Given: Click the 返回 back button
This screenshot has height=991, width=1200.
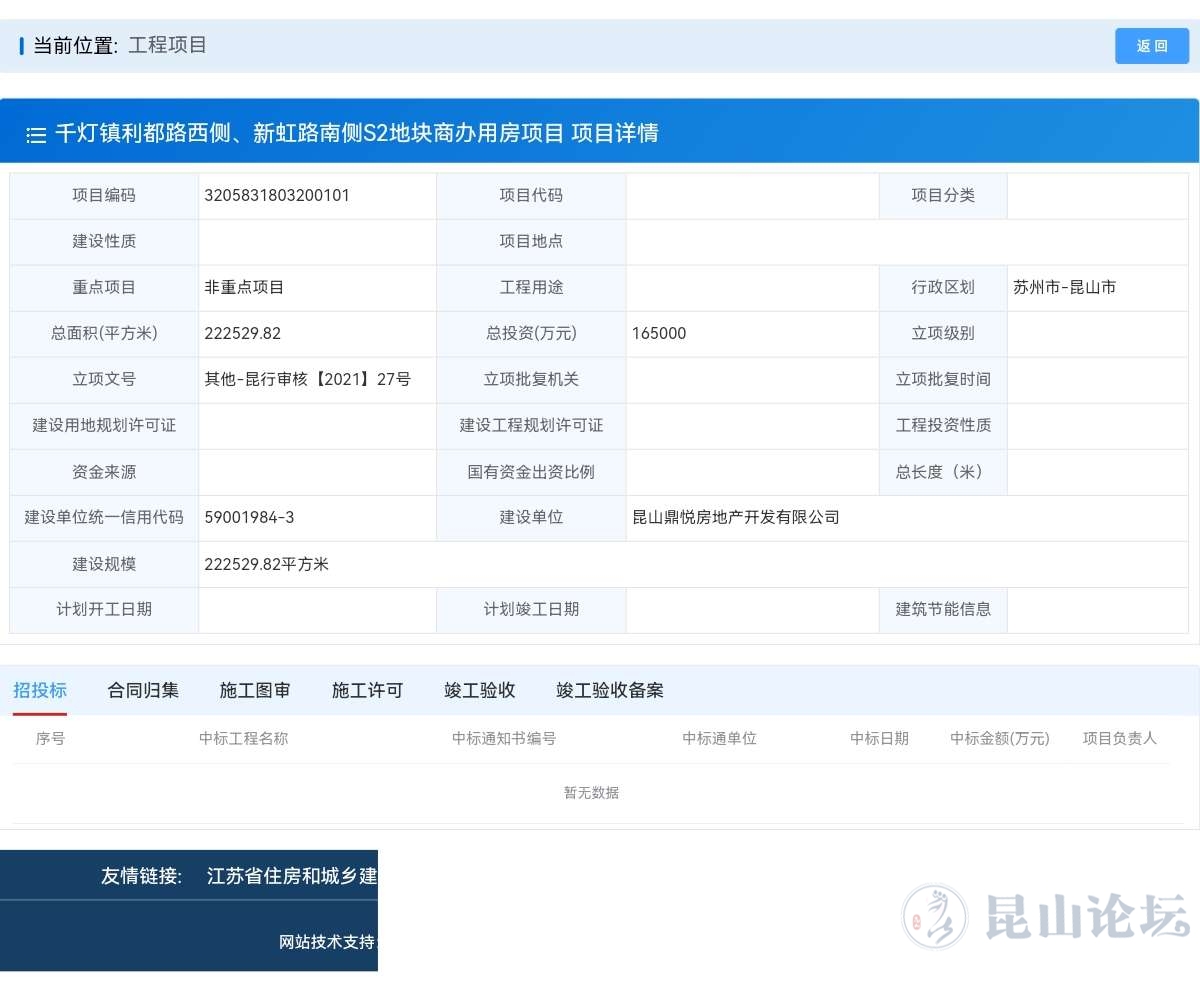Looking at the screenshot, I should click(1151, 46).
